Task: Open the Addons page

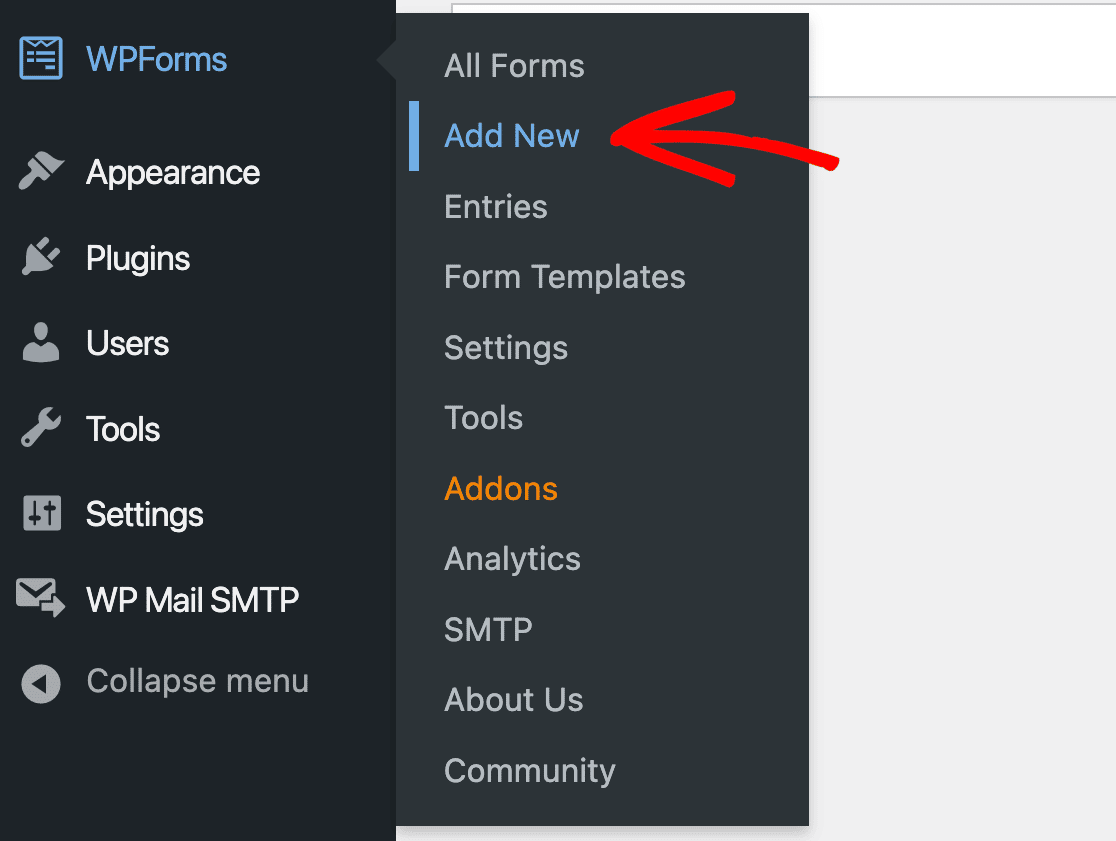Action: click(501, 489)
